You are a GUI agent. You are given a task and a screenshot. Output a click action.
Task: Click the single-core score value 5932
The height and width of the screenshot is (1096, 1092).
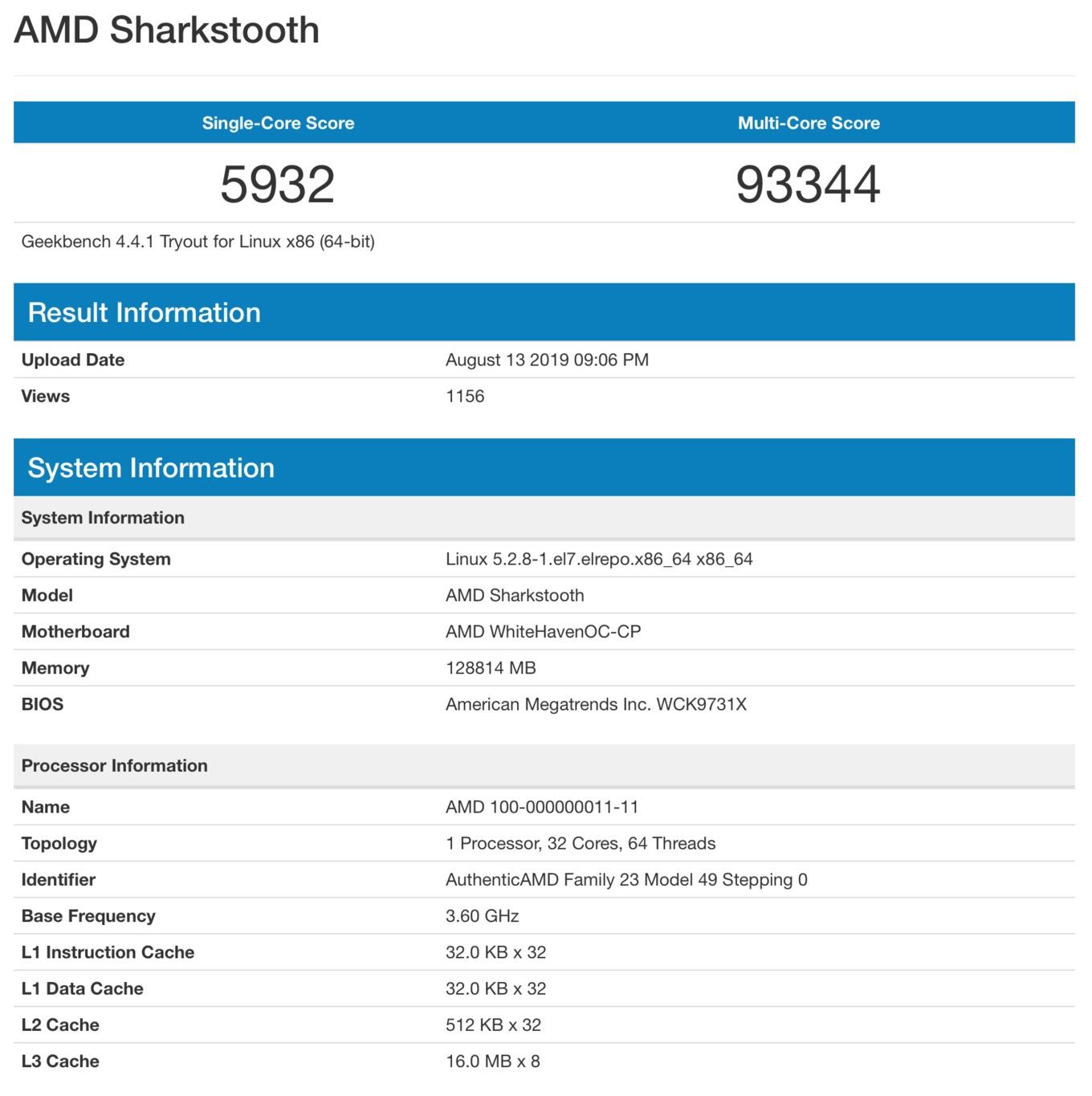[x=278, y=185]
